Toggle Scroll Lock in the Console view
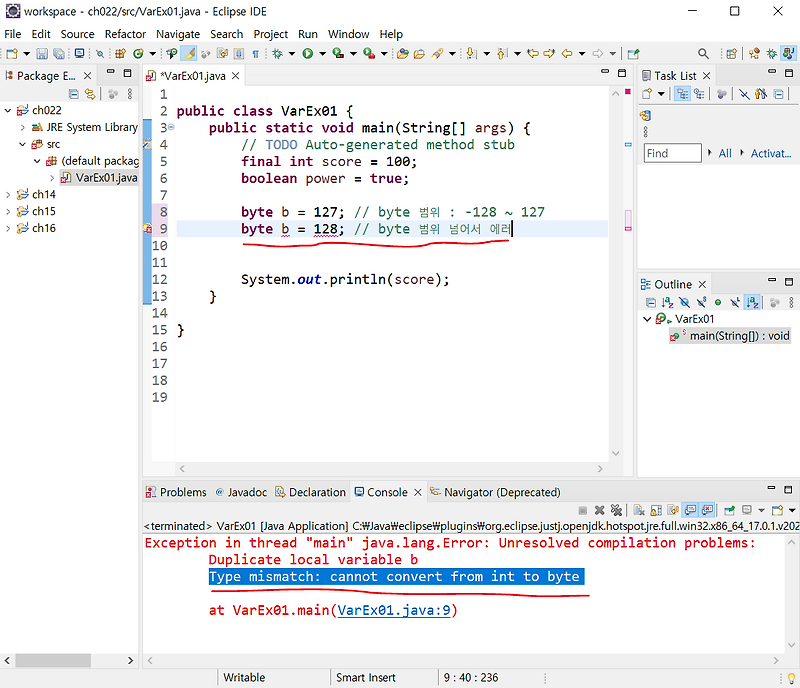 654,509
